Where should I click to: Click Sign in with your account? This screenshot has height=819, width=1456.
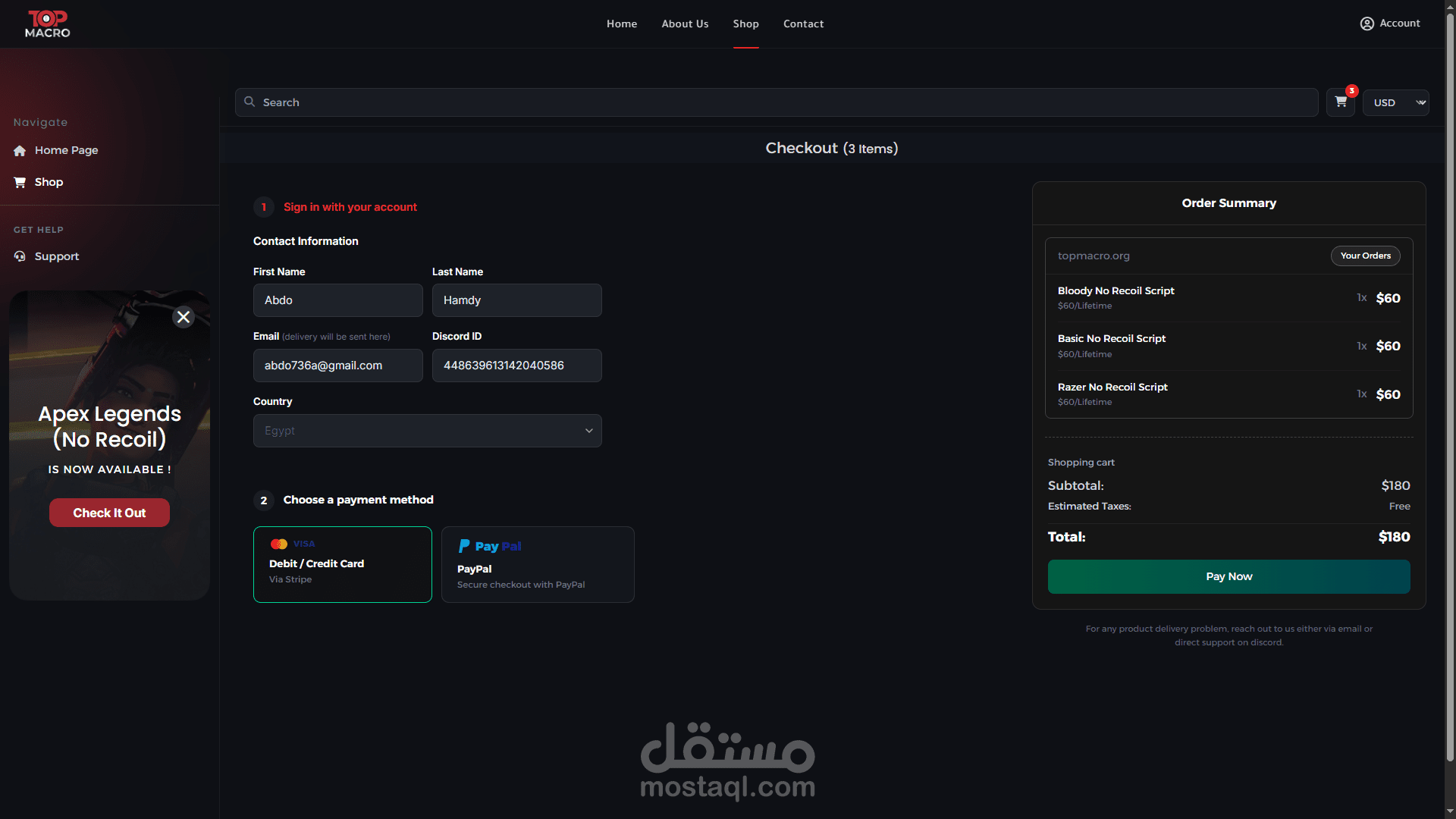(x=350, y=207)
